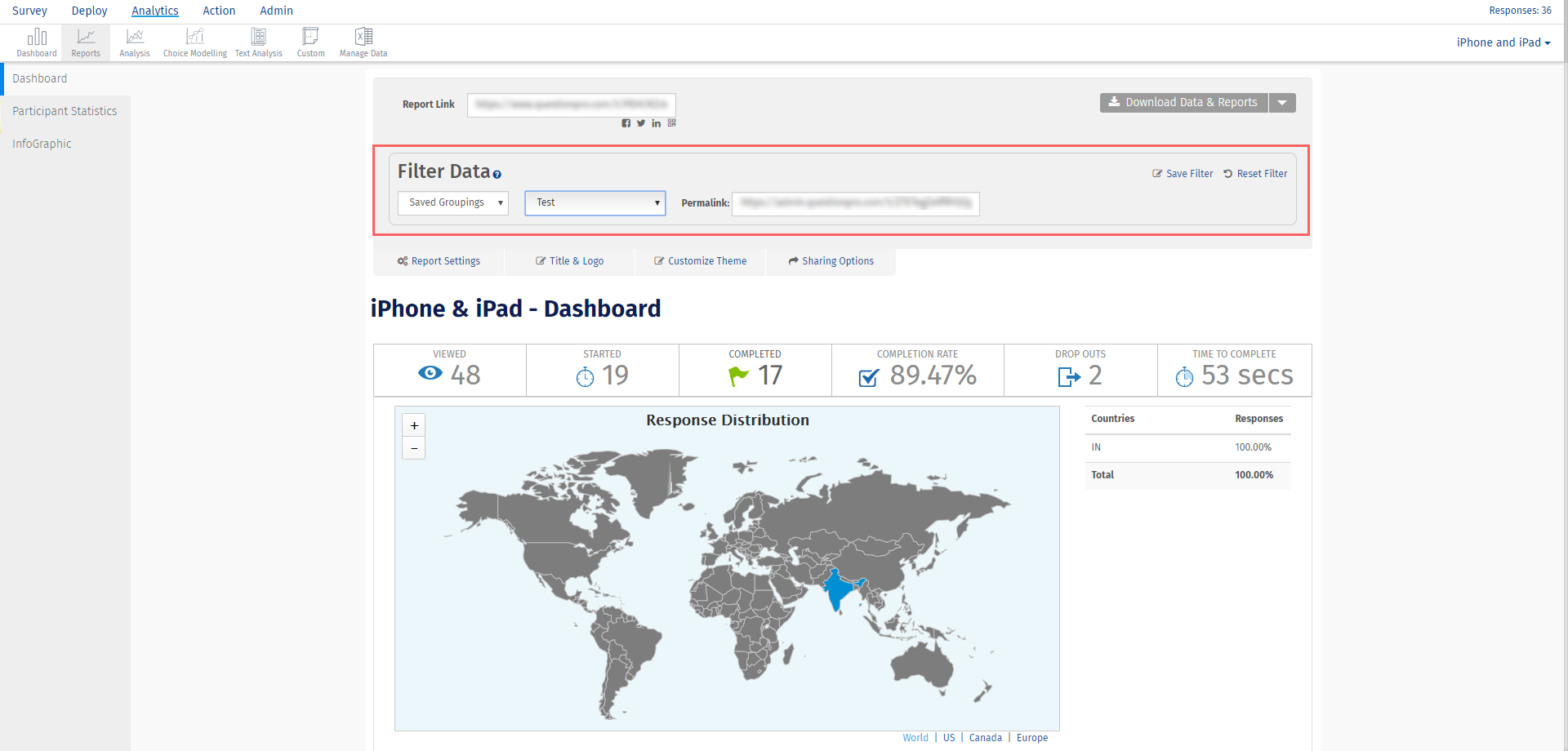Share report link on Facebook
This screenshot has width=1568, height=751.
pos(626,123)
